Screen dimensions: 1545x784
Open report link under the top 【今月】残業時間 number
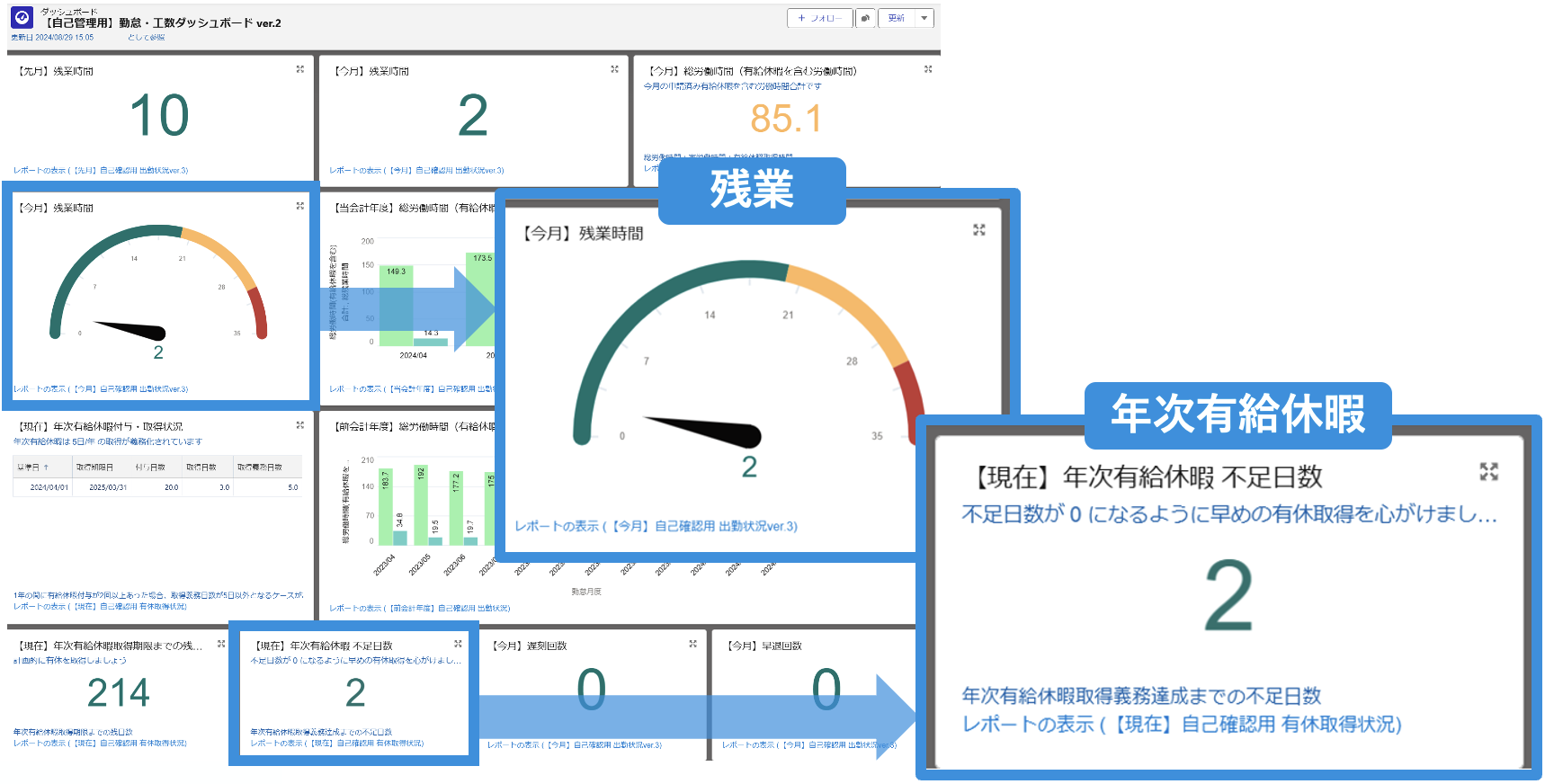(416, 170)
